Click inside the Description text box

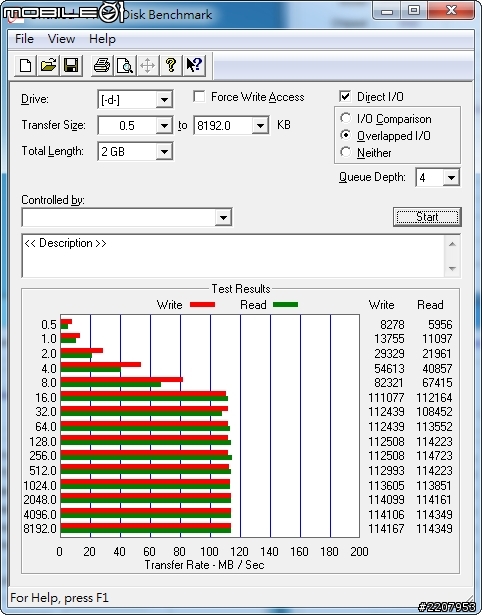click(233, 256)
